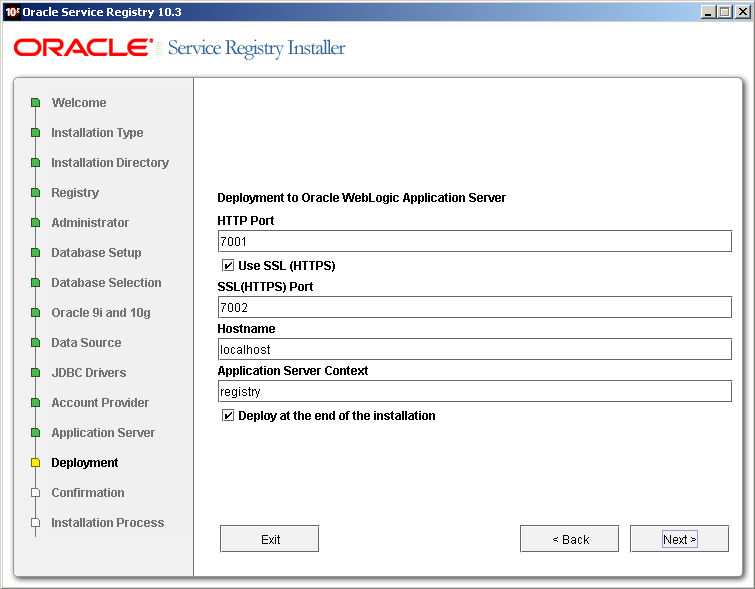Click the Database Setup step marker
This screenshot has height=589, width=755.
click(35, 252)
